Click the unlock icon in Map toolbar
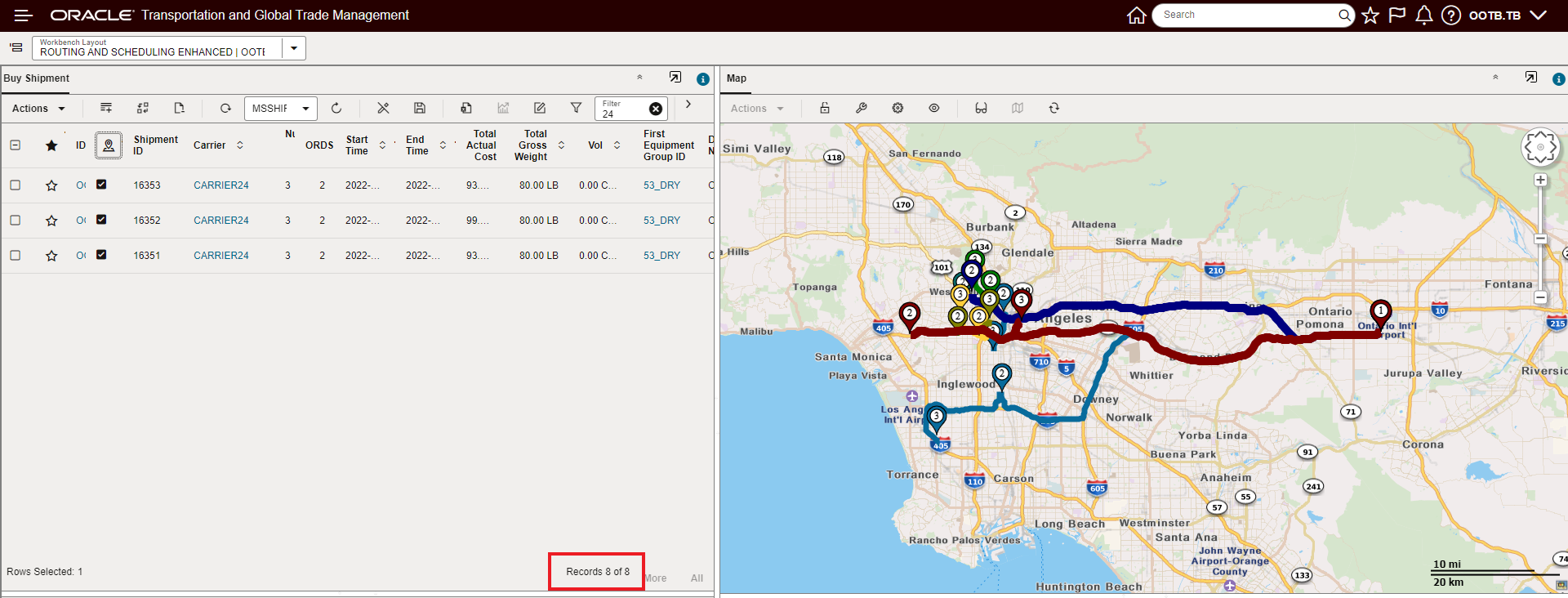Viewport: 1568px width, 598px height. (825, 108)
